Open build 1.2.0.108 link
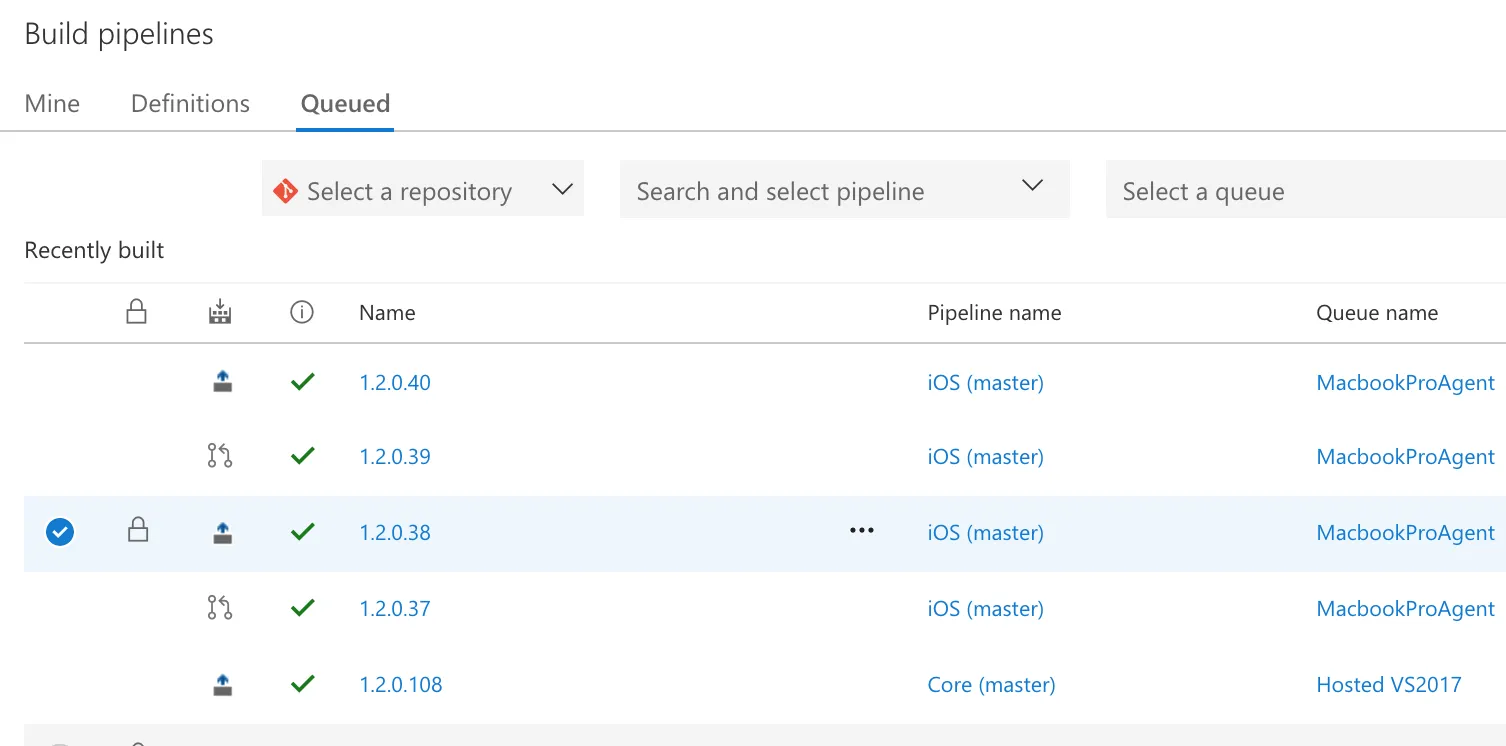The image size is (1506, 746). [401, 685]
